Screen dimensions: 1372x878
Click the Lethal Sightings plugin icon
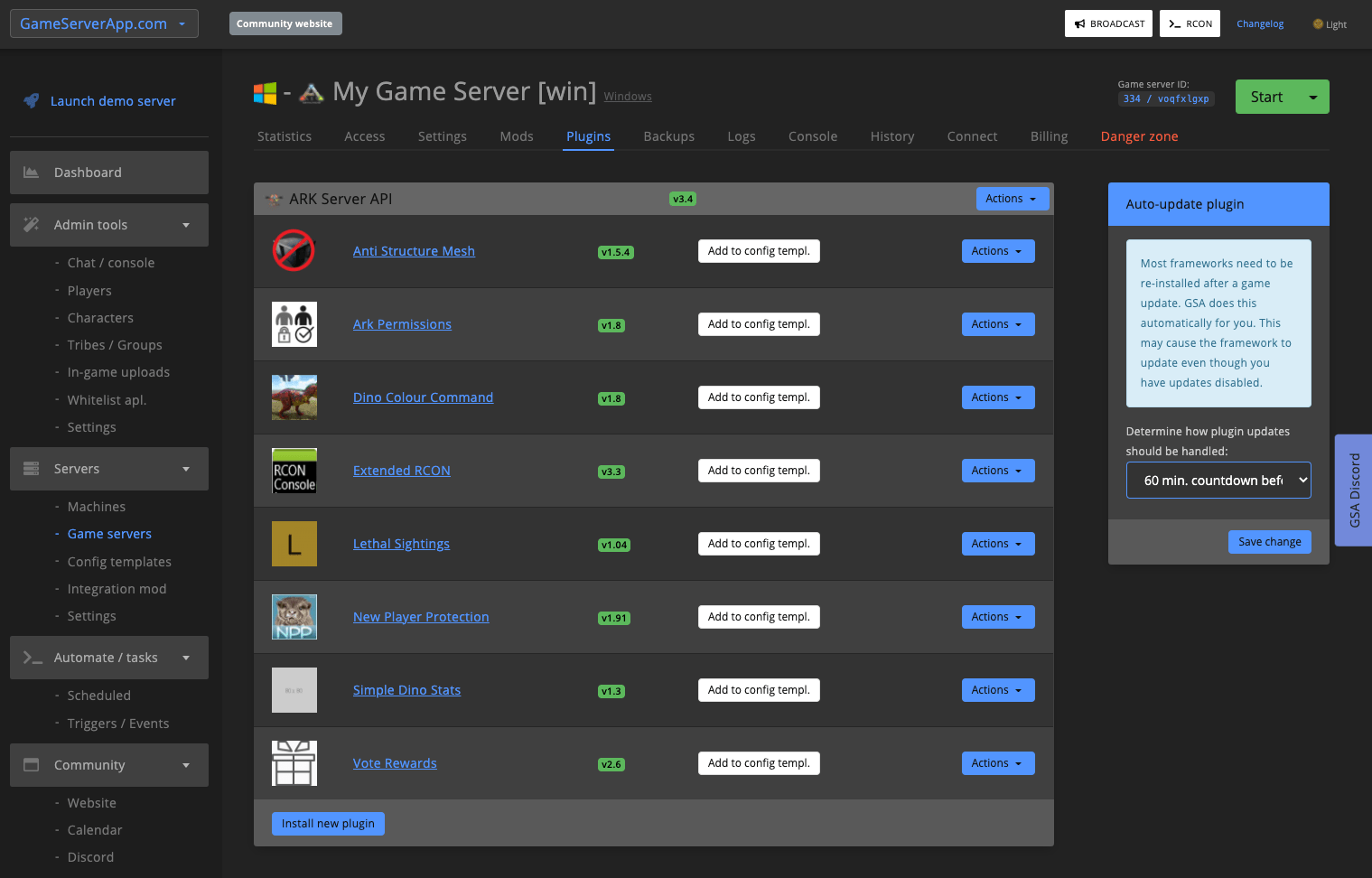click(294, 544)
